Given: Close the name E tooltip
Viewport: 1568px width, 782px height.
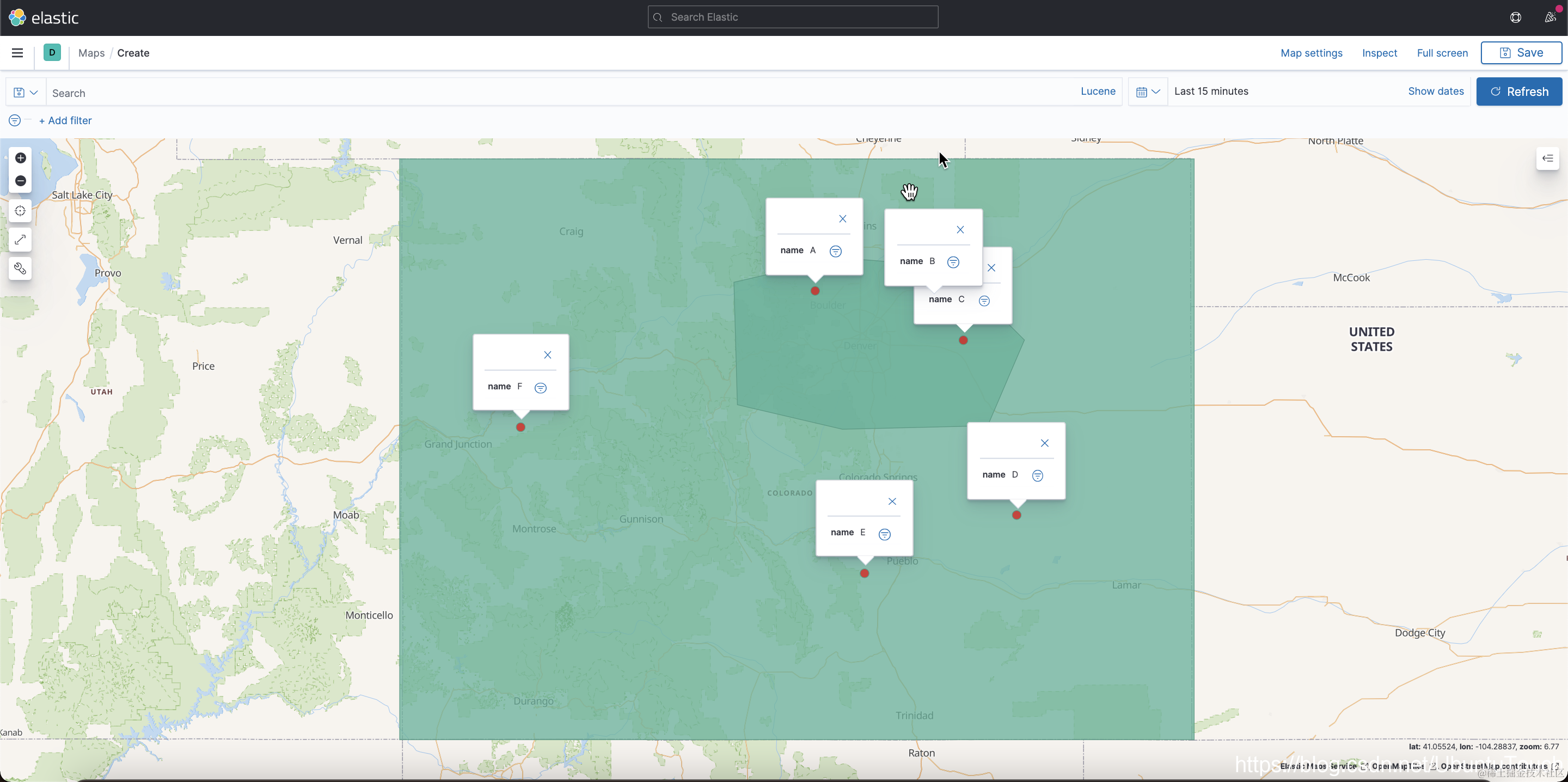Looking at the screenshot, I should point(892,502).
